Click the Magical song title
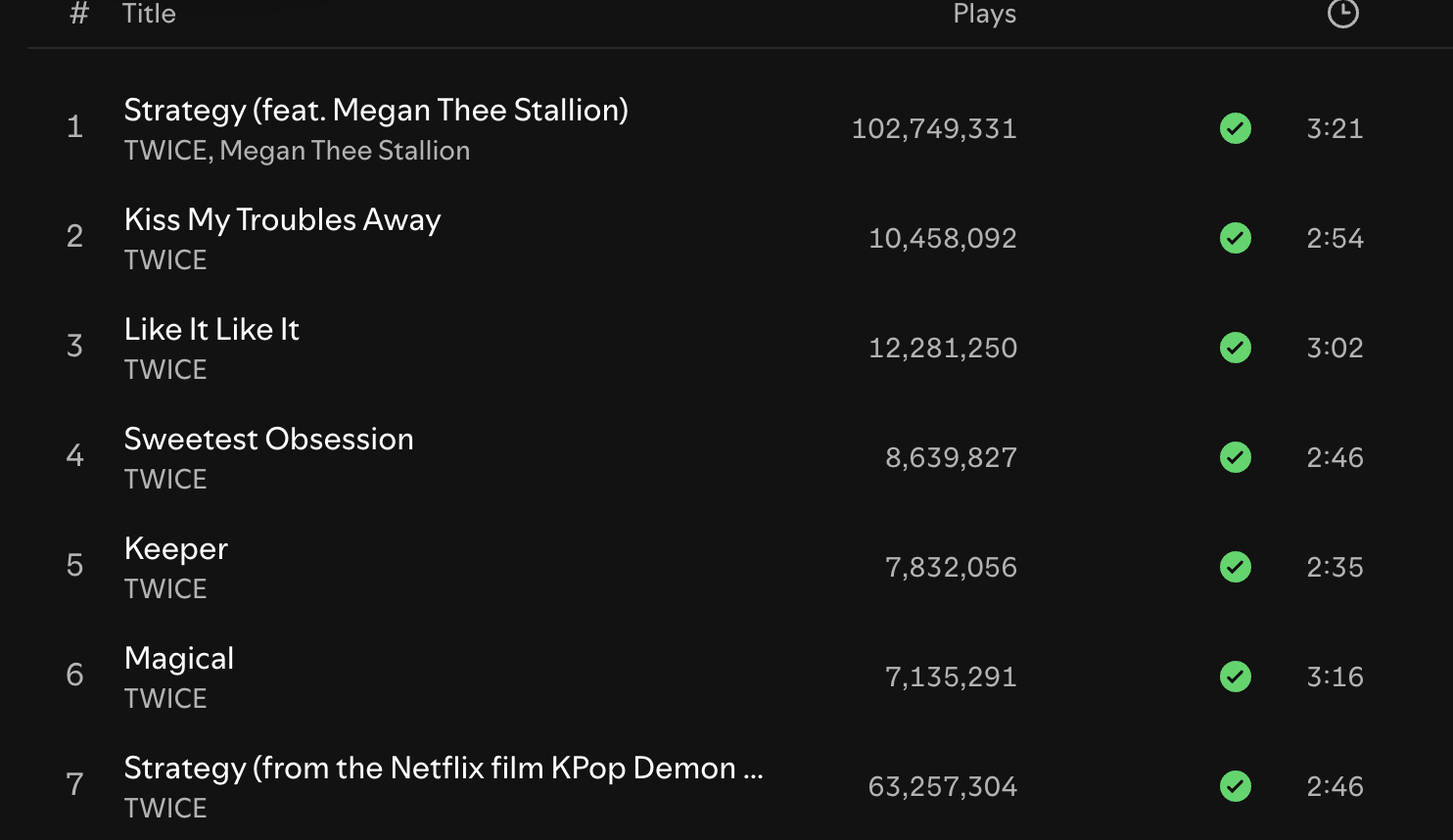The height and width of the screenshot is (840, 1453). pyautogui.click(x=179, y=659)
